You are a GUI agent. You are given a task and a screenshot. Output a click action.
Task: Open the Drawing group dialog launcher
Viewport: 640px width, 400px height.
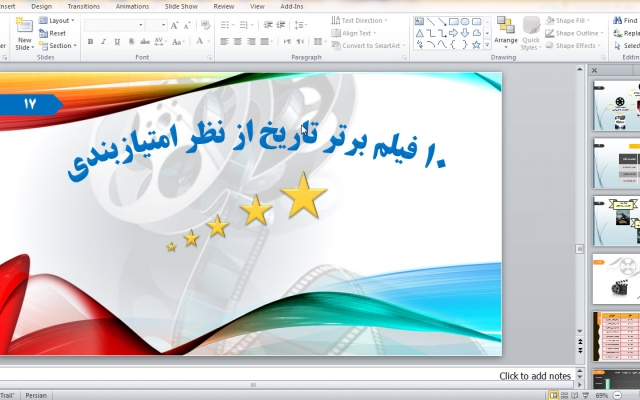click(x=603, y=58)
